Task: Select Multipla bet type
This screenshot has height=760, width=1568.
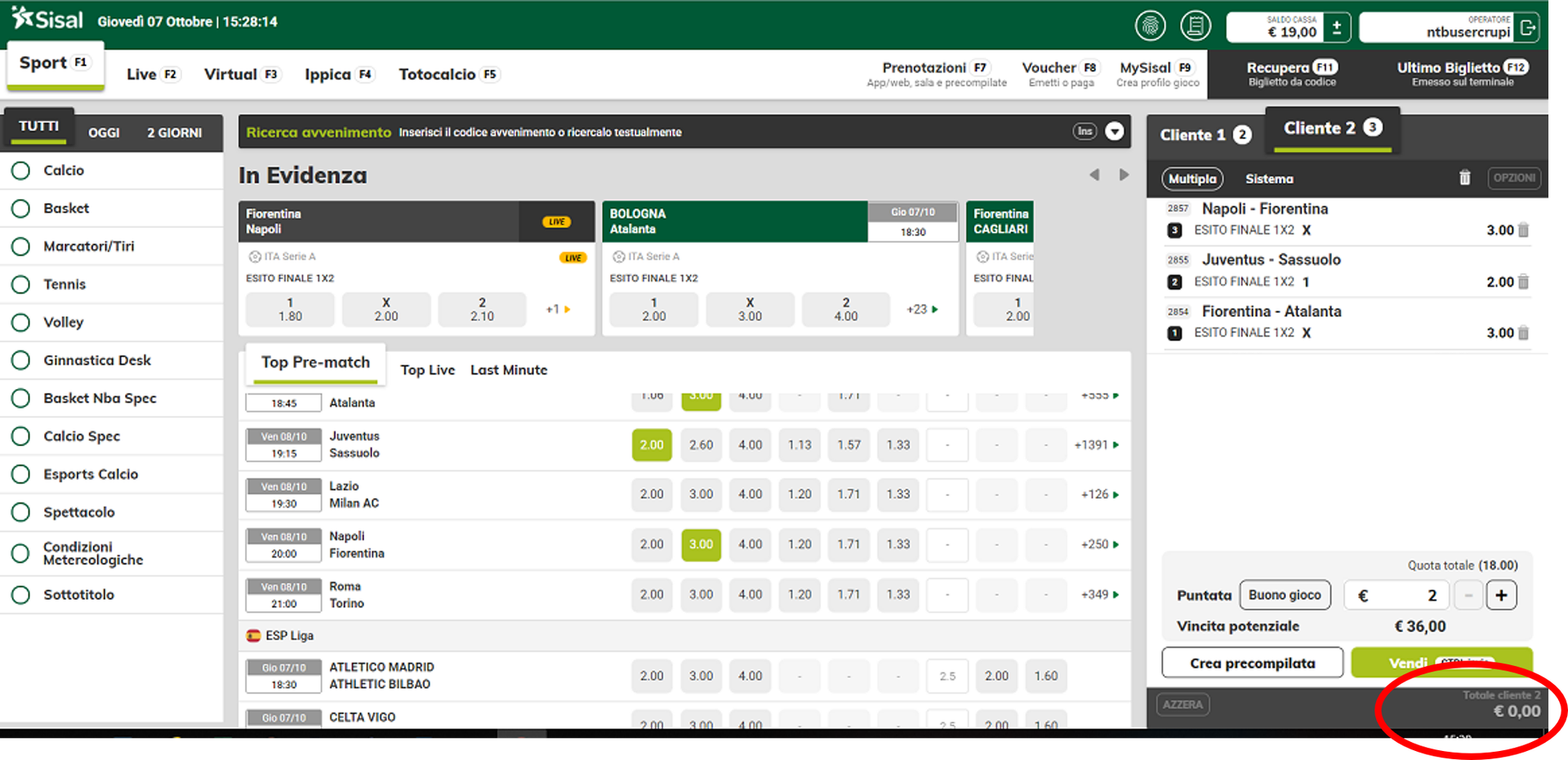Action: [x=1192, y=179]
